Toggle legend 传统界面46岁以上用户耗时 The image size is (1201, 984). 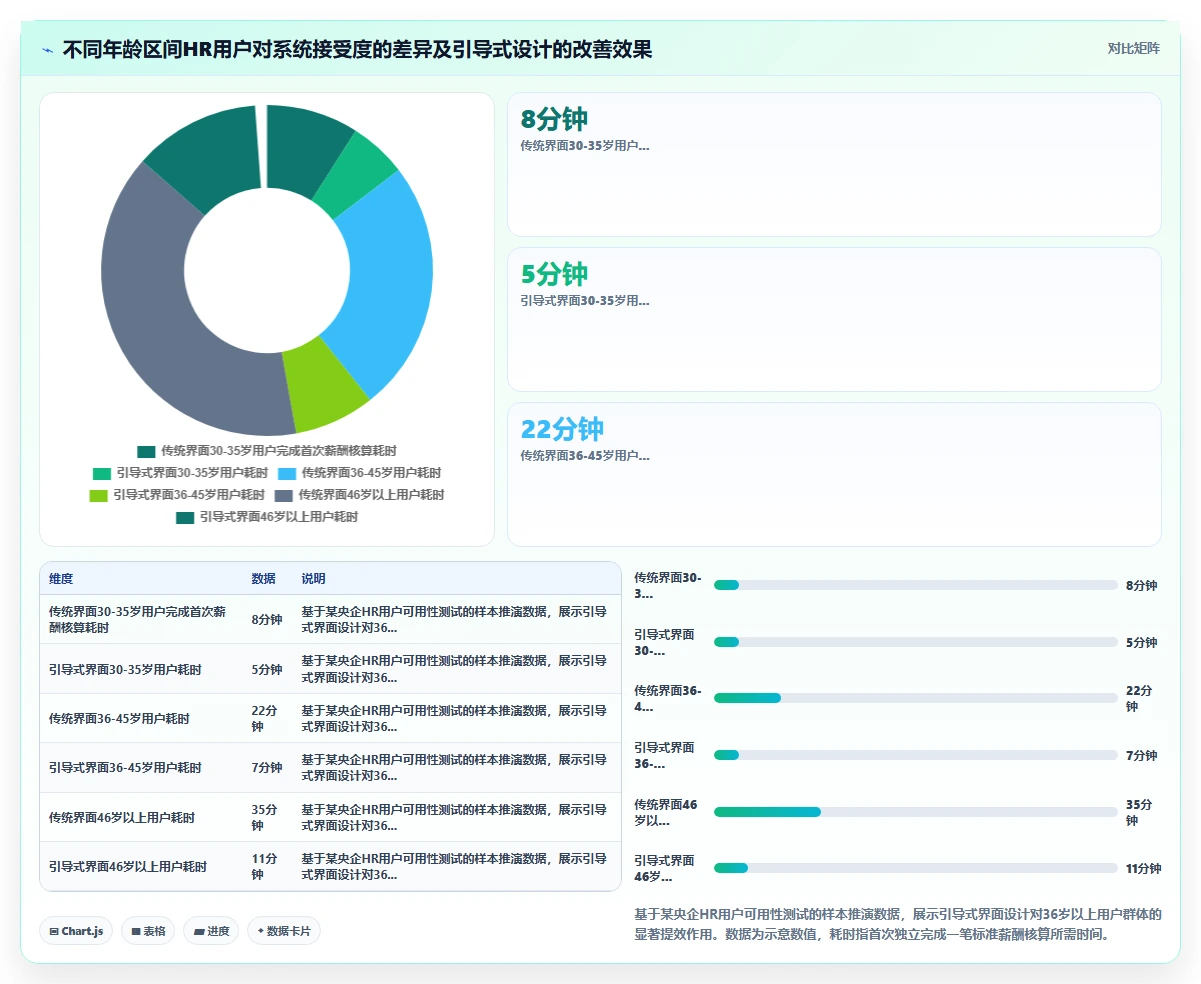click(x=359, y=495)
